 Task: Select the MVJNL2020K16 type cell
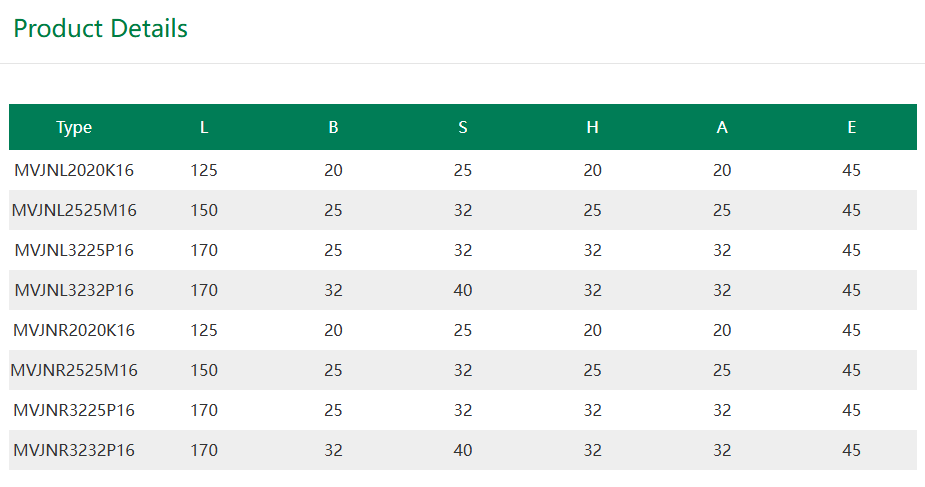(74, 170)
